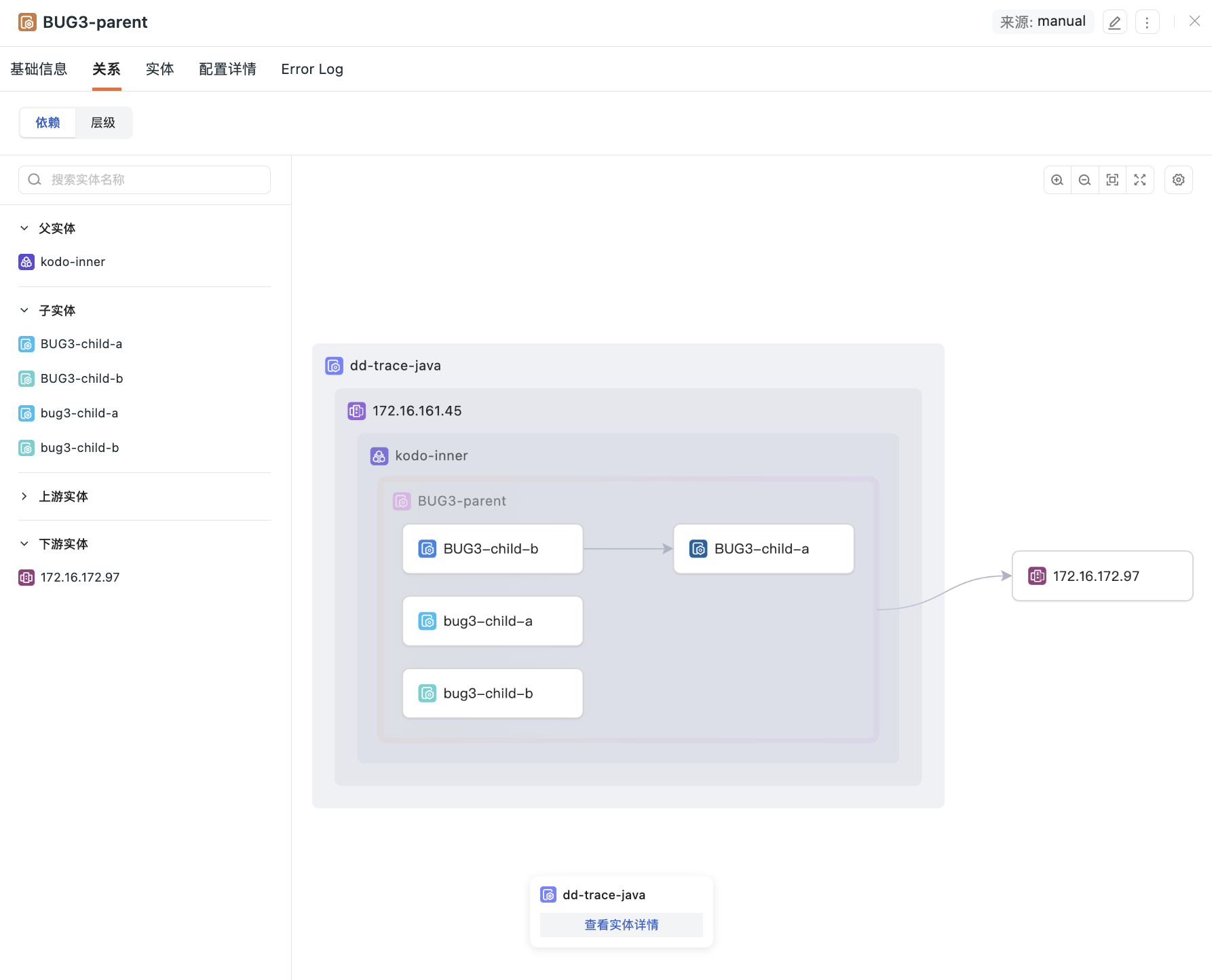Click the 172.16.161.45 group label
Screen dimensions: 1212x980
click(417, 411)
